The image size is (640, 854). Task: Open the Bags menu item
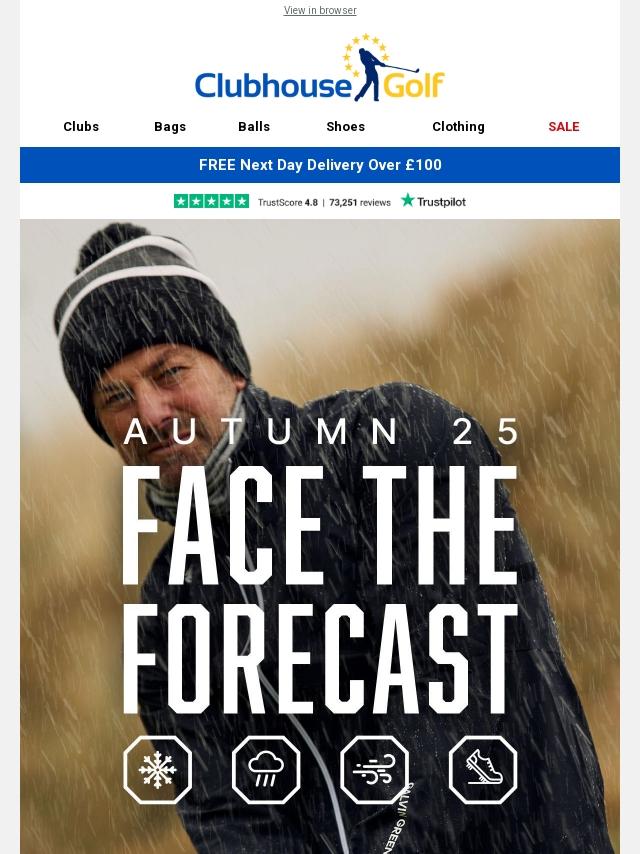(x=170, y=126)
